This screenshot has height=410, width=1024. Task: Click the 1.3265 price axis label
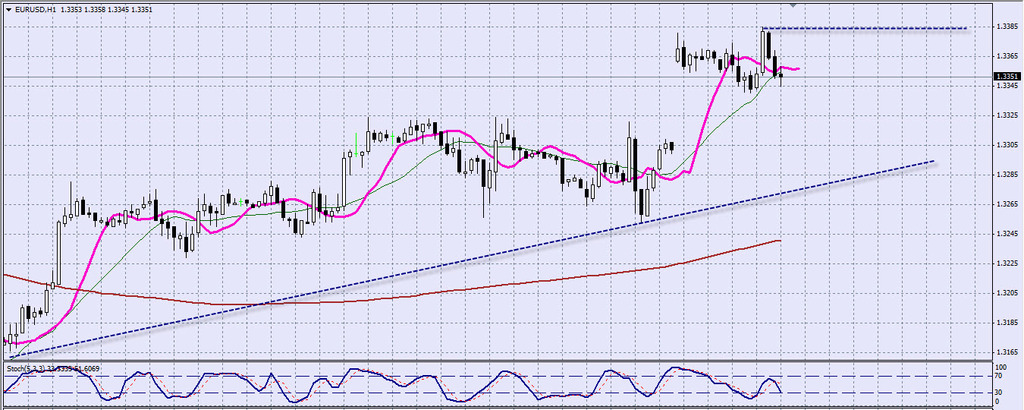[x=1005, y=204]
